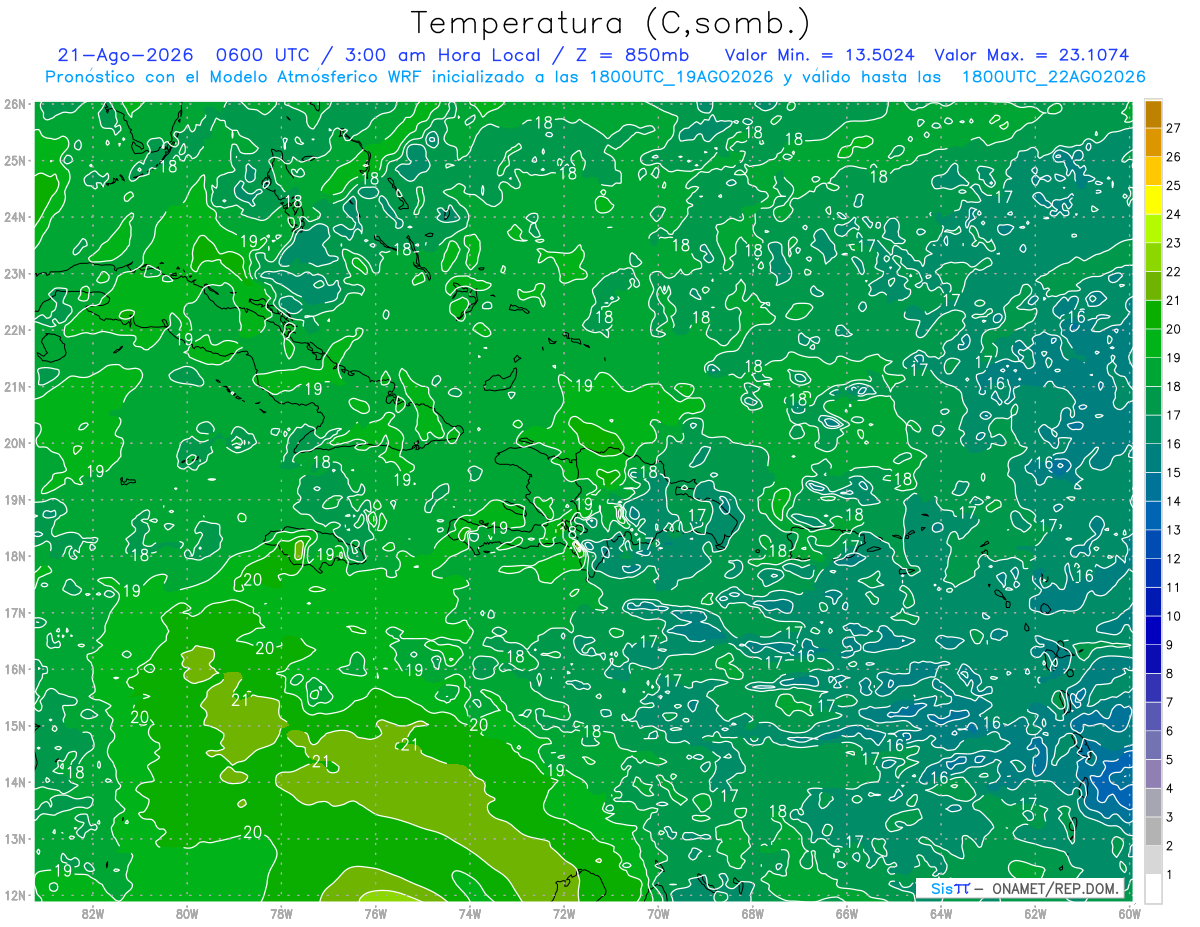
Task: Click the color-scale label 23
Action: tap(1173, 243)
